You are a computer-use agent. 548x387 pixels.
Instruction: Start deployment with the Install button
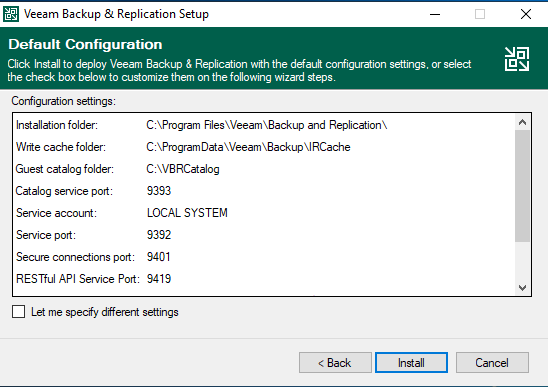point(411,363)
